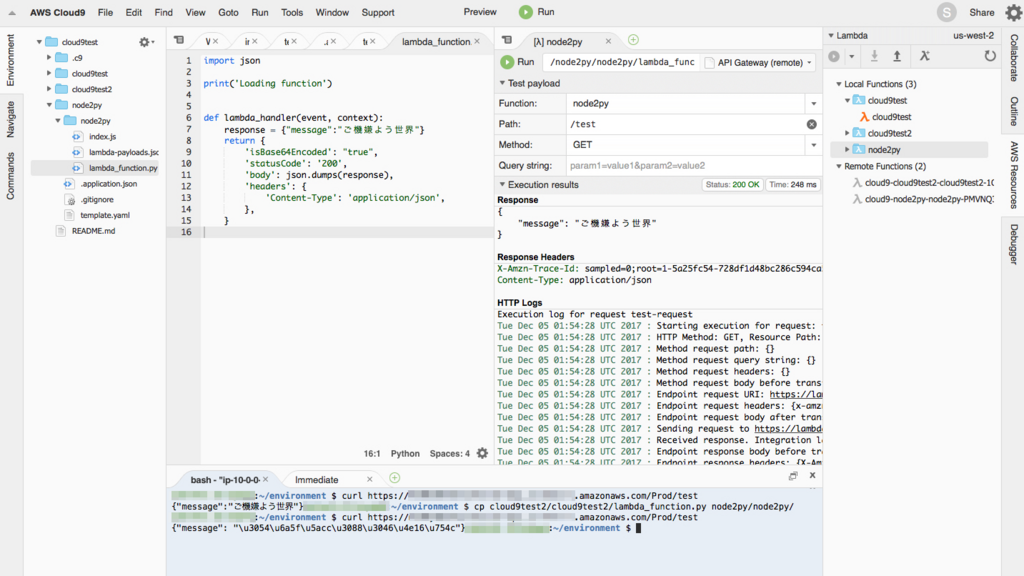Screen dimensions: 1024x576
Task: Add a new terminal tab with plus icon
Action: click(x=394, y=478)
